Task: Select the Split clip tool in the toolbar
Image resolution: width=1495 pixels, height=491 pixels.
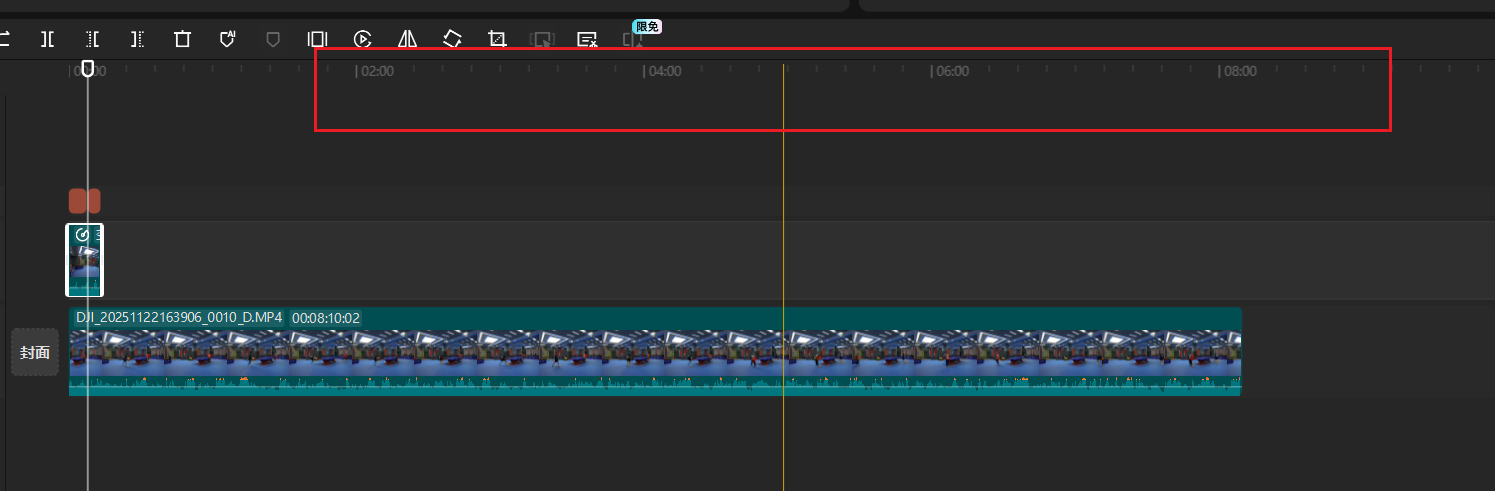Action: (47, 39)
